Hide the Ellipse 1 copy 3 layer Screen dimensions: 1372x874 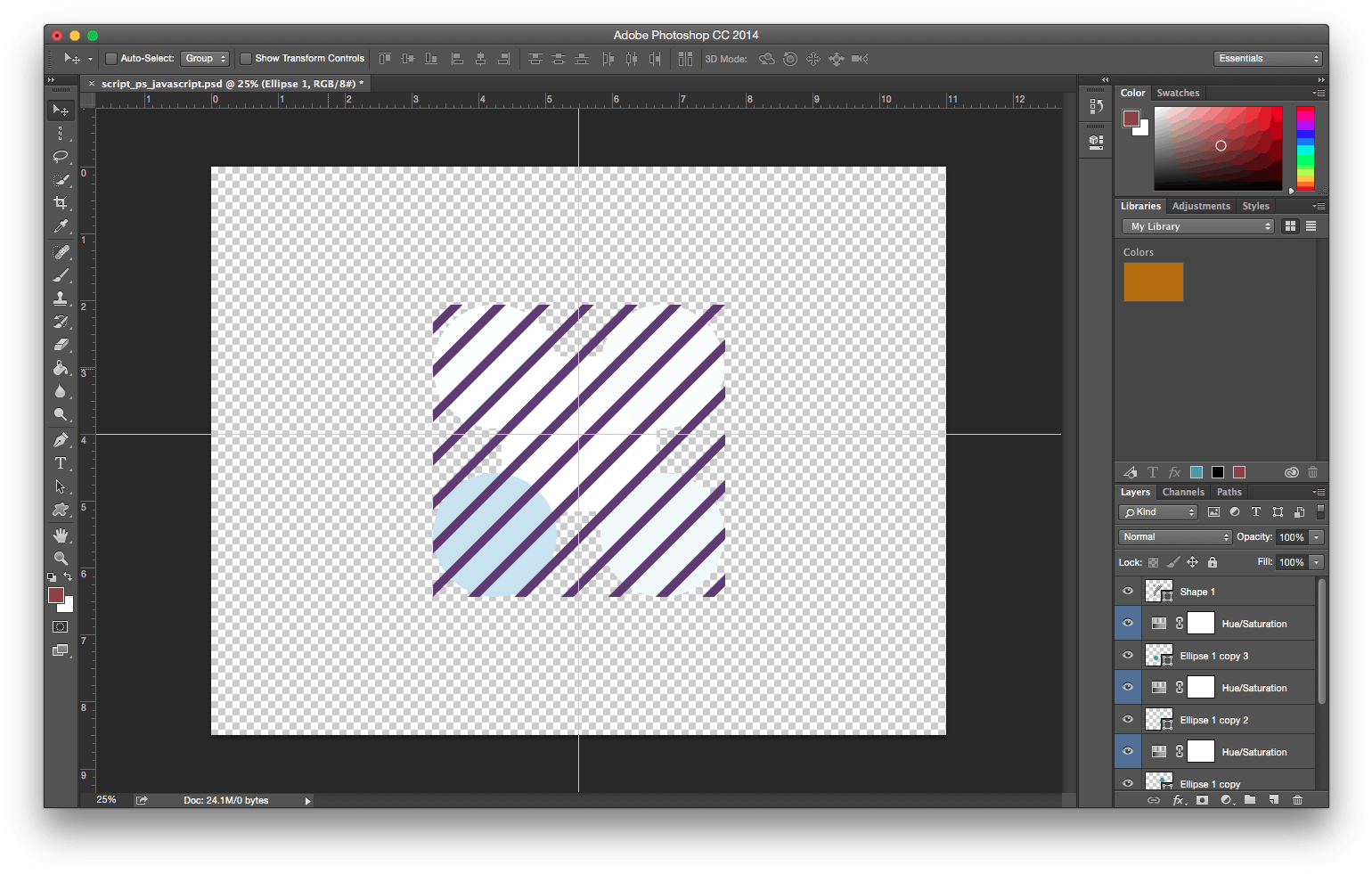point(1128,656)
